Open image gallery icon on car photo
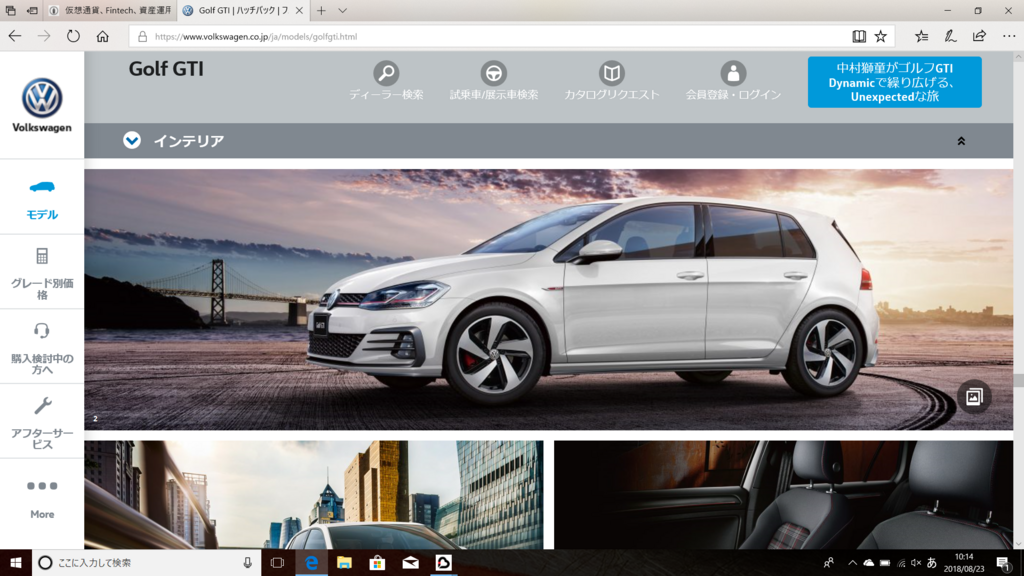 point(974,396)
